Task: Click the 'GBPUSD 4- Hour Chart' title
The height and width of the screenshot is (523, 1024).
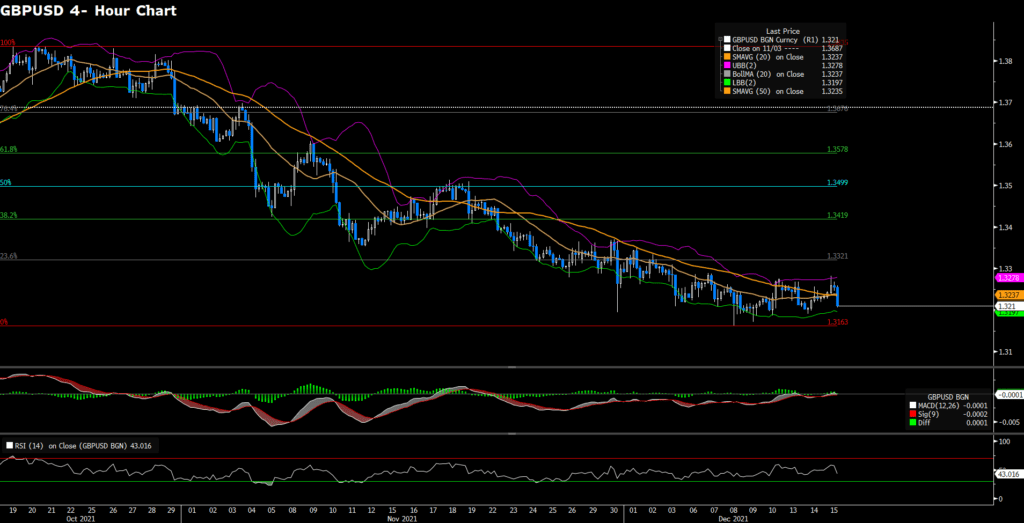Action: [x=88, y=11]
